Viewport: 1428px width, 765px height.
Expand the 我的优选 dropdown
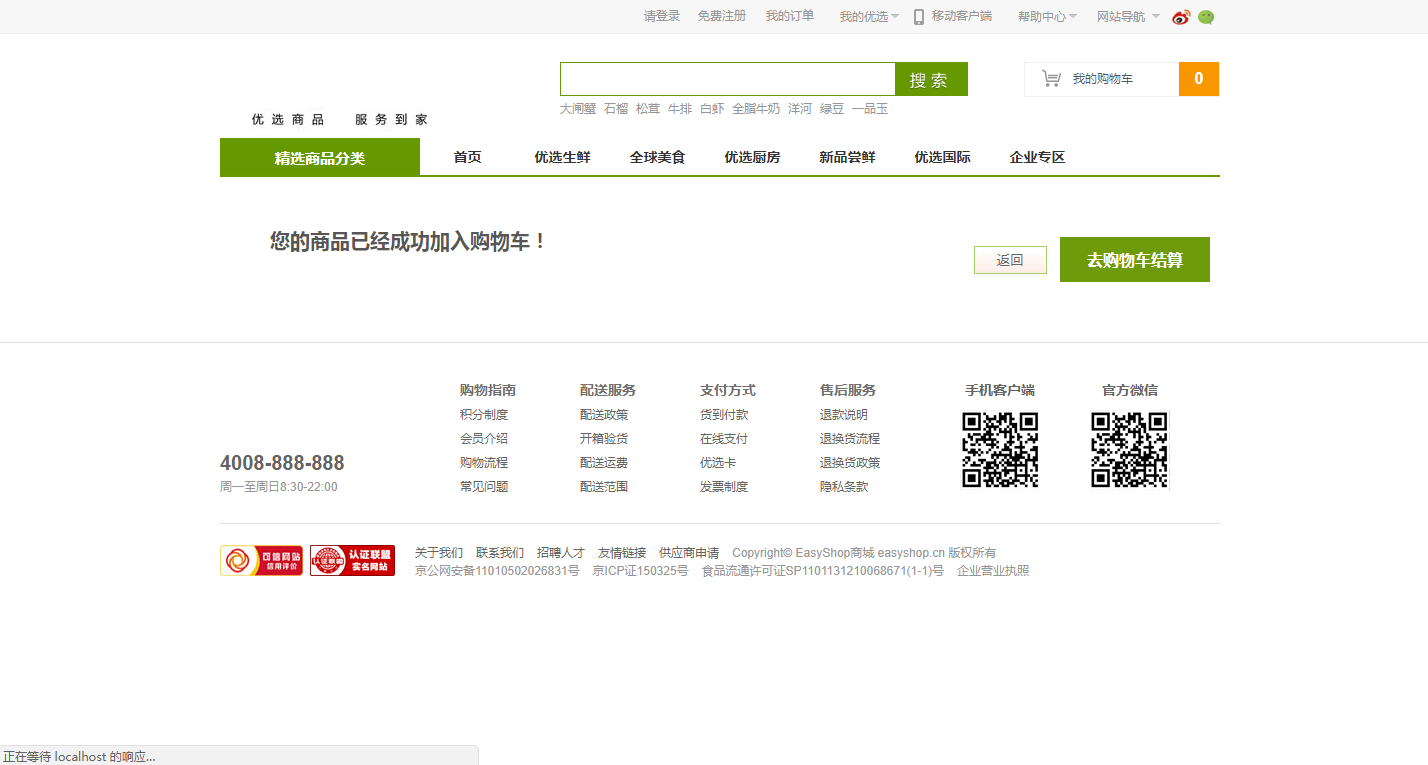click(x=869, y=17)
